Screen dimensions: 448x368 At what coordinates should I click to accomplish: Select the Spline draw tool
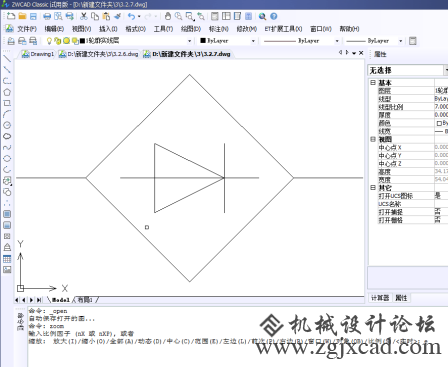point(7,147)
